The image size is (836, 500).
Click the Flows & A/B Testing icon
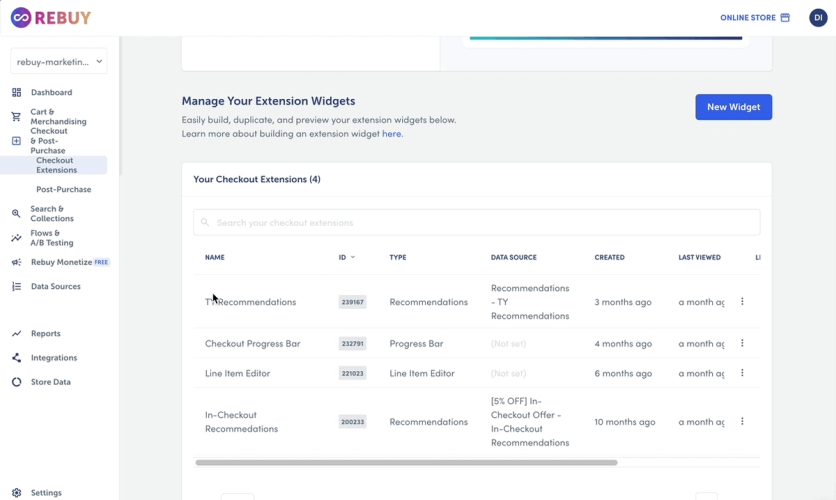click(17, 238)
